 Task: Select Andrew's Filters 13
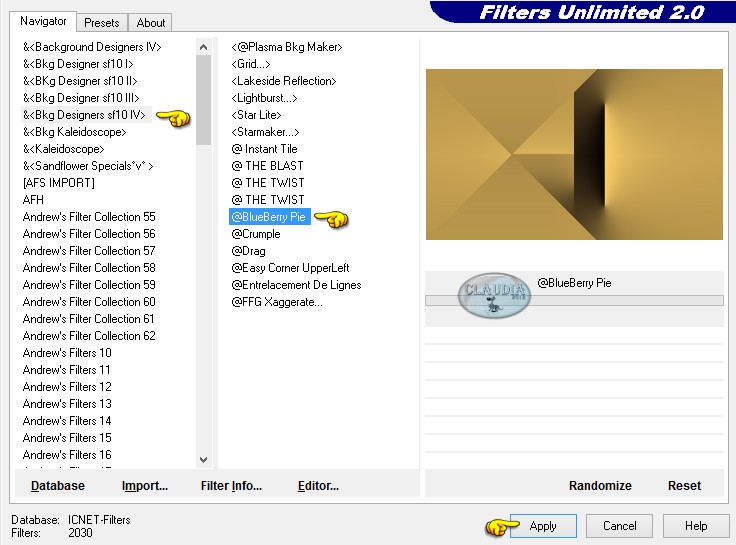point(67,404)
